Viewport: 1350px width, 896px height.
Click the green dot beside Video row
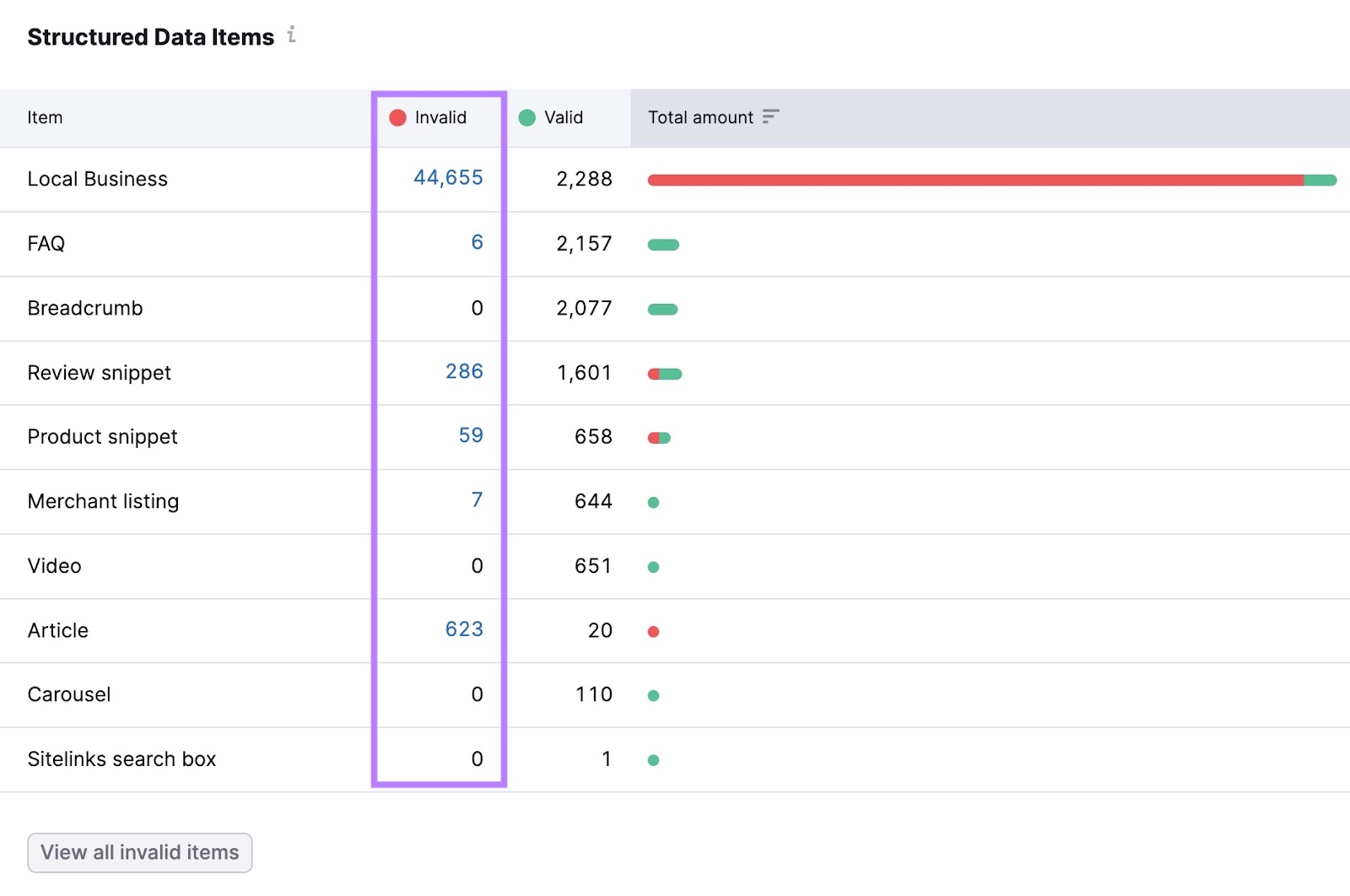654,566
